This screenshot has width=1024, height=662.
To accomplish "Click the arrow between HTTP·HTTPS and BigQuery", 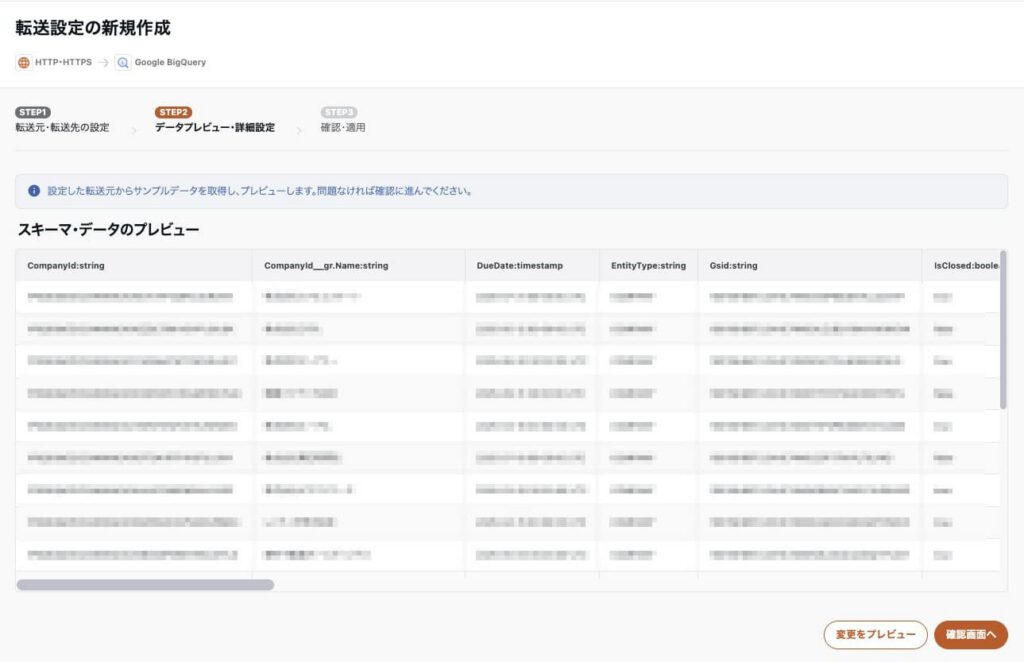I will (x=103, y=62).
